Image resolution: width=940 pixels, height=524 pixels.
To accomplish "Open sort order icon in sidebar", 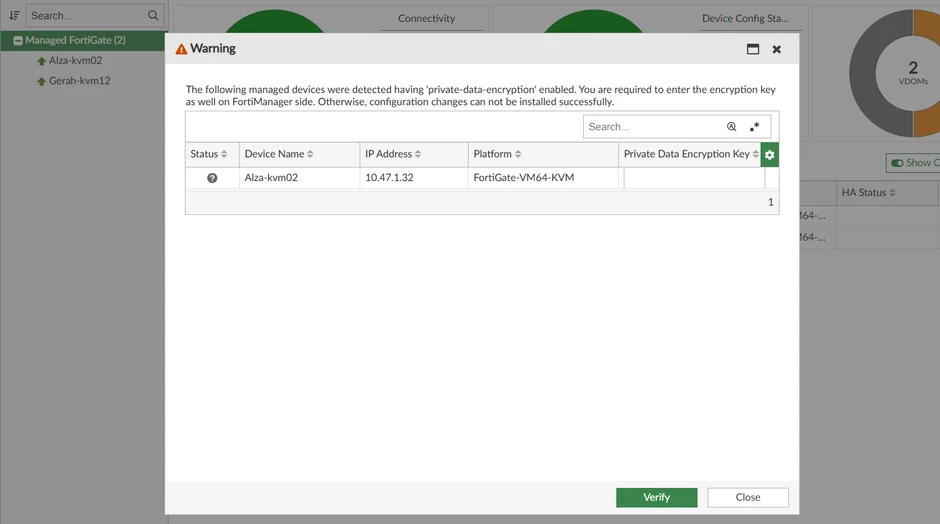I will pos(14,16).
